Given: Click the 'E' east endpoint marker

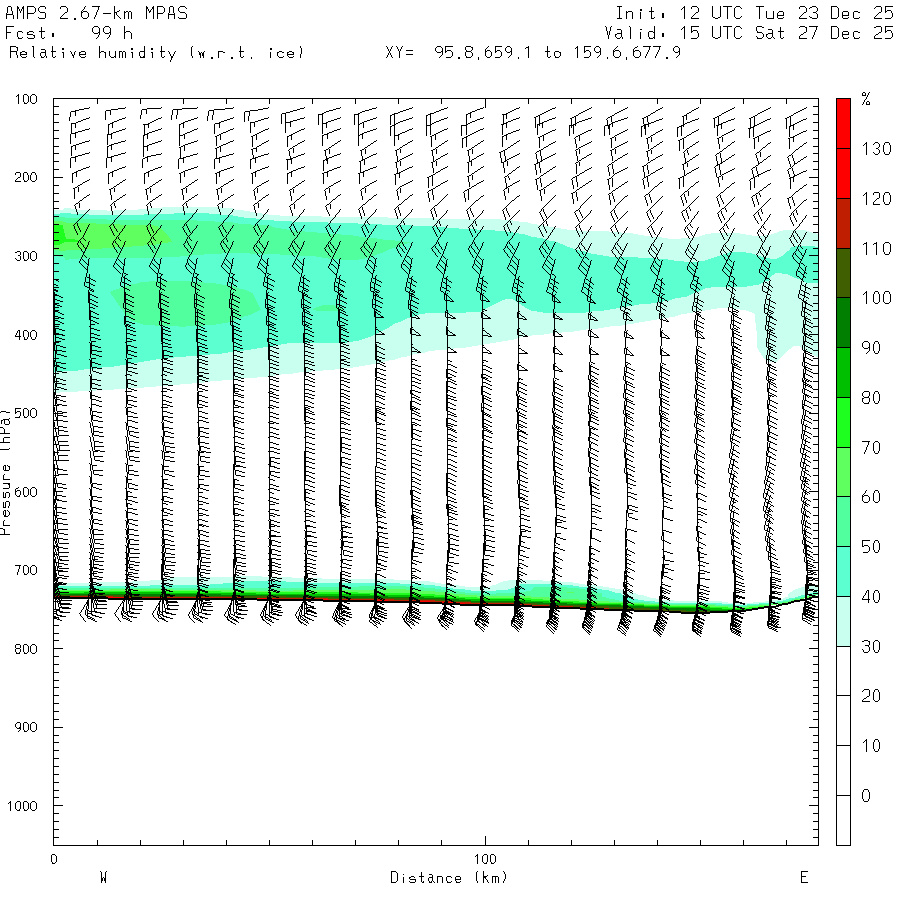Looking at the screenshot, I should (803, 878).
